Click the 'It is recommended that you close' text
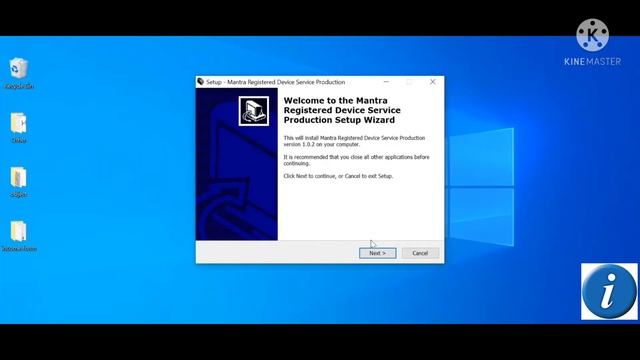Image resolution: width=640 pixels, height=360 pixels. pyautogui.click(x=356, y=160)
